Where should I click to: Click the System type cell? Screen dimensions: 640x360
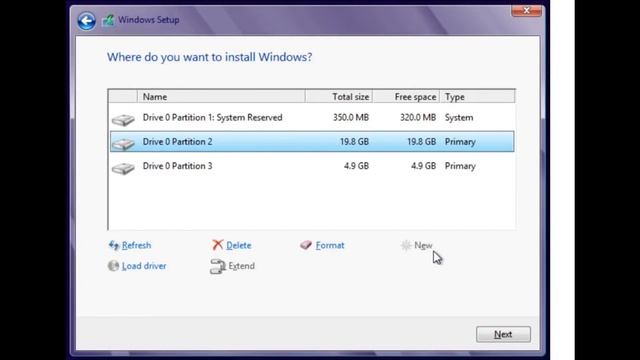click(459, 118)
